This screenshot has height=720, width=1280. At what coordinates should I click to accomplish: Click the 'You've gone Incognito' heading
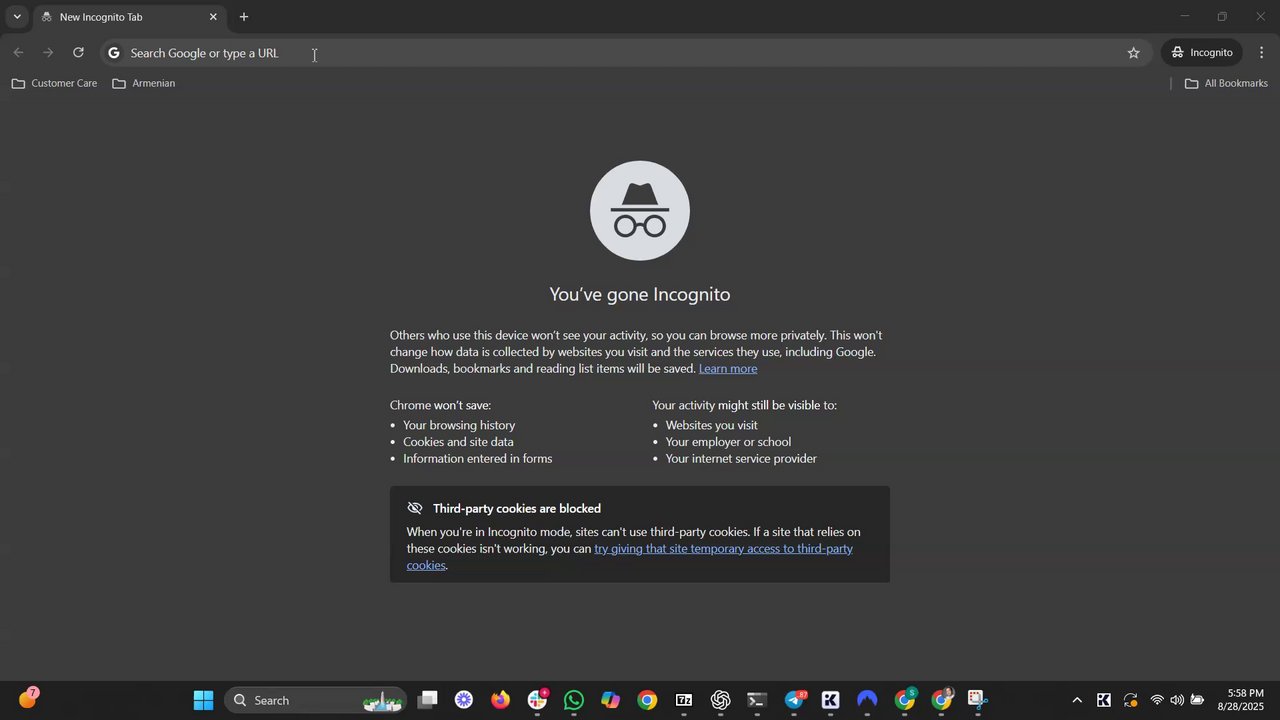coord(640,294)
